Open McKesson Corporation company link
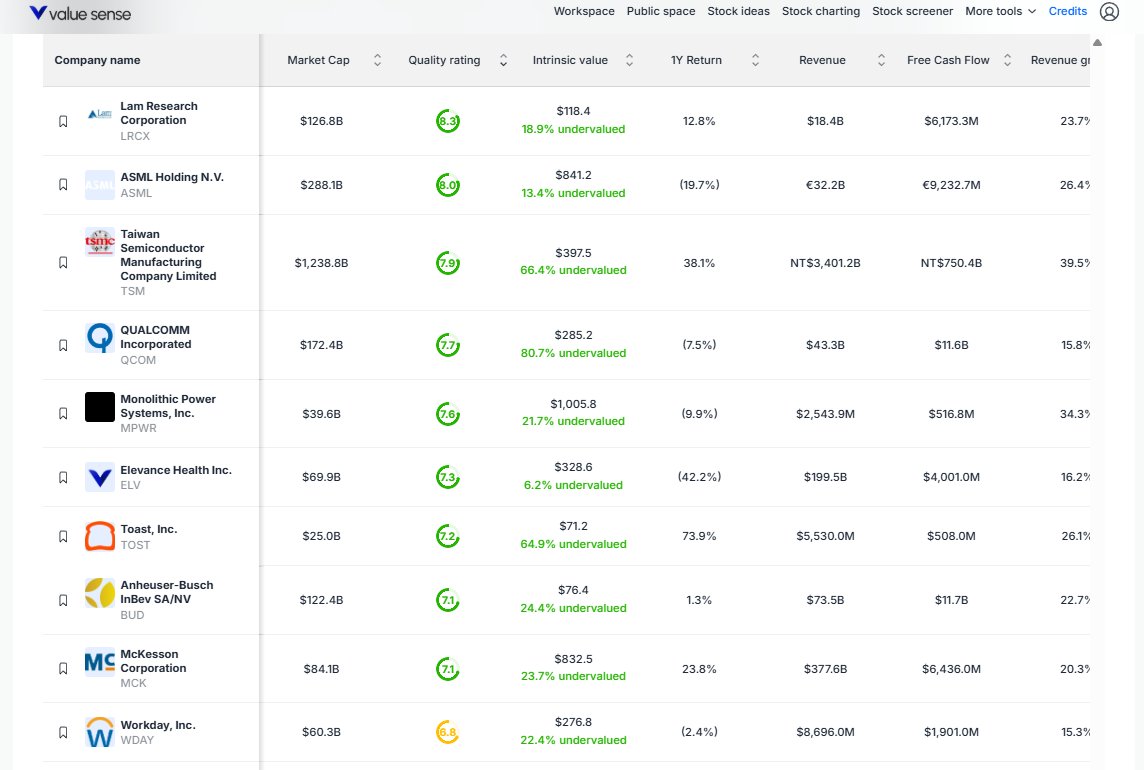Viewport: 1144px width, 770px height. point(153,661)
